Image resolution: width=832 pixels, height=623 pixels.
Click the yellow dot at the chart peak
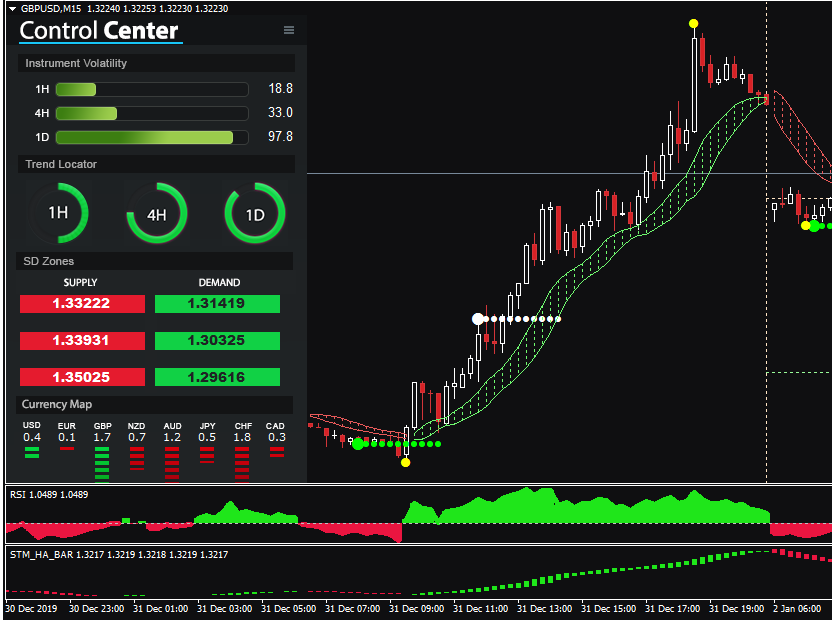tap(694, 22)
